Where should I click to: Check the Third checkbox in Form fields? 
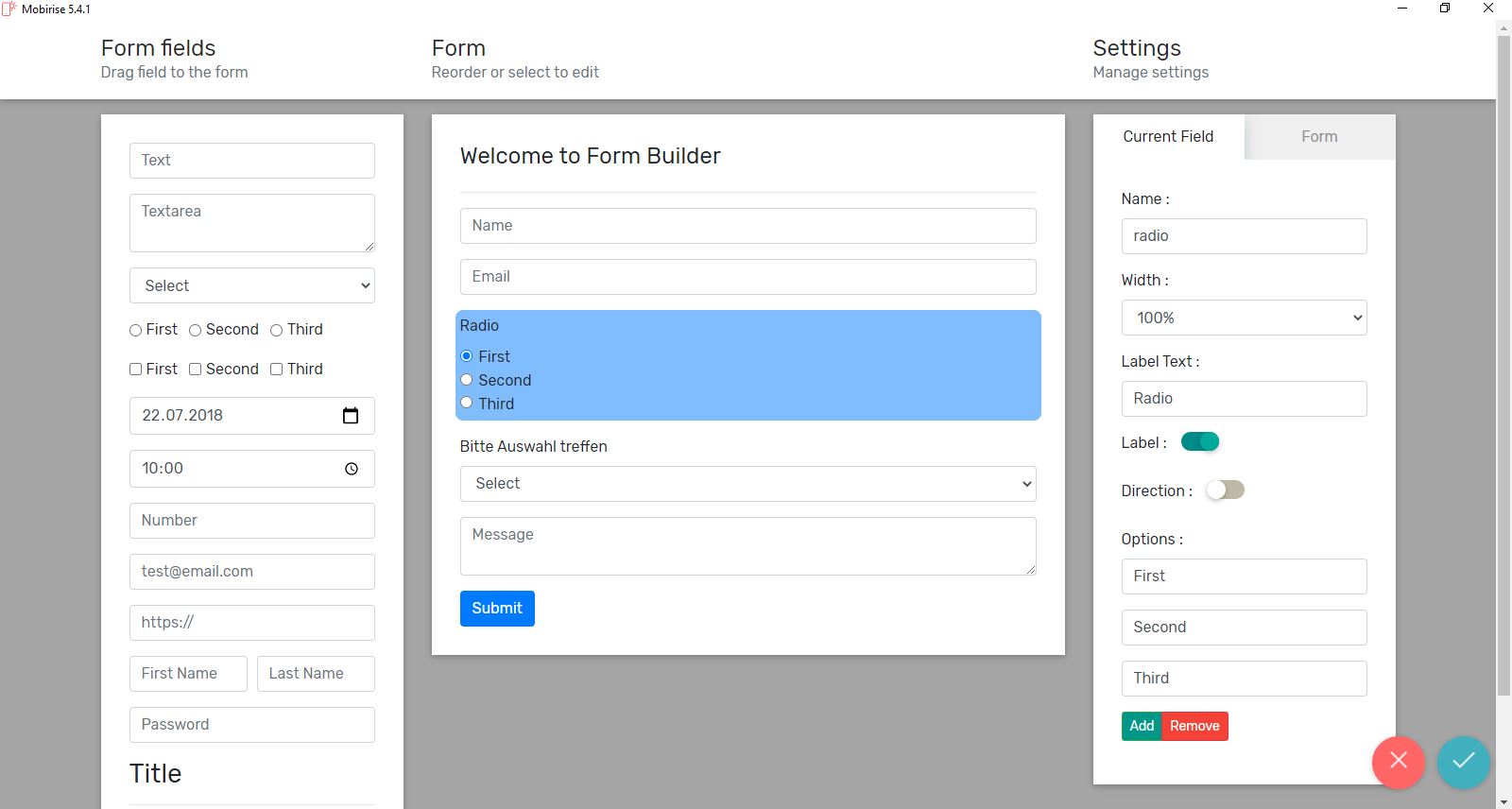point(277,370)
